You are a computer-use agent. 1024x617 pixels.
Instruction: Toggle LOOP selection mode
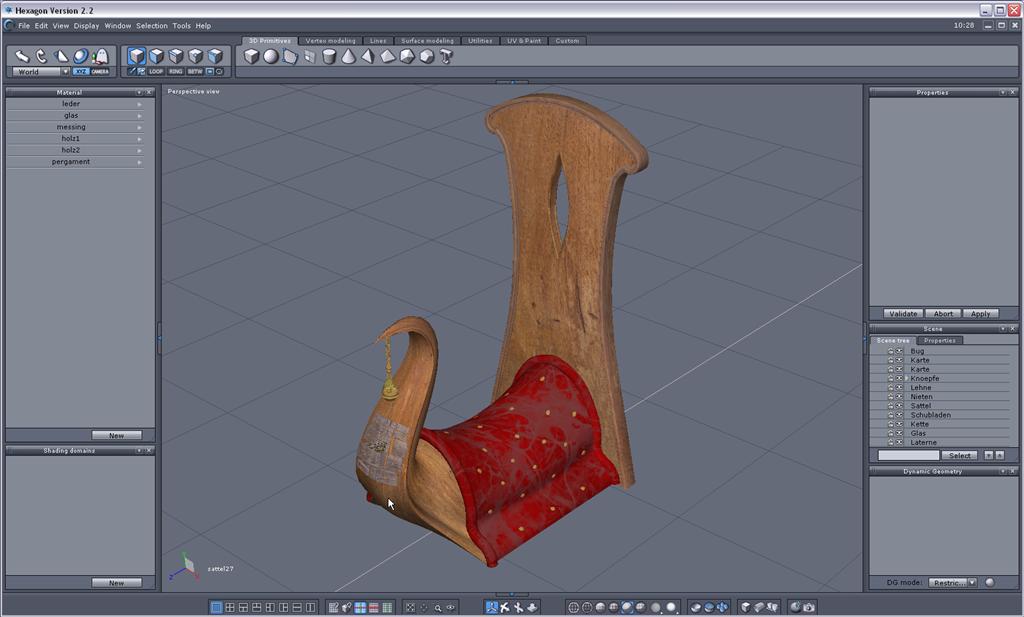click(156, 72)
